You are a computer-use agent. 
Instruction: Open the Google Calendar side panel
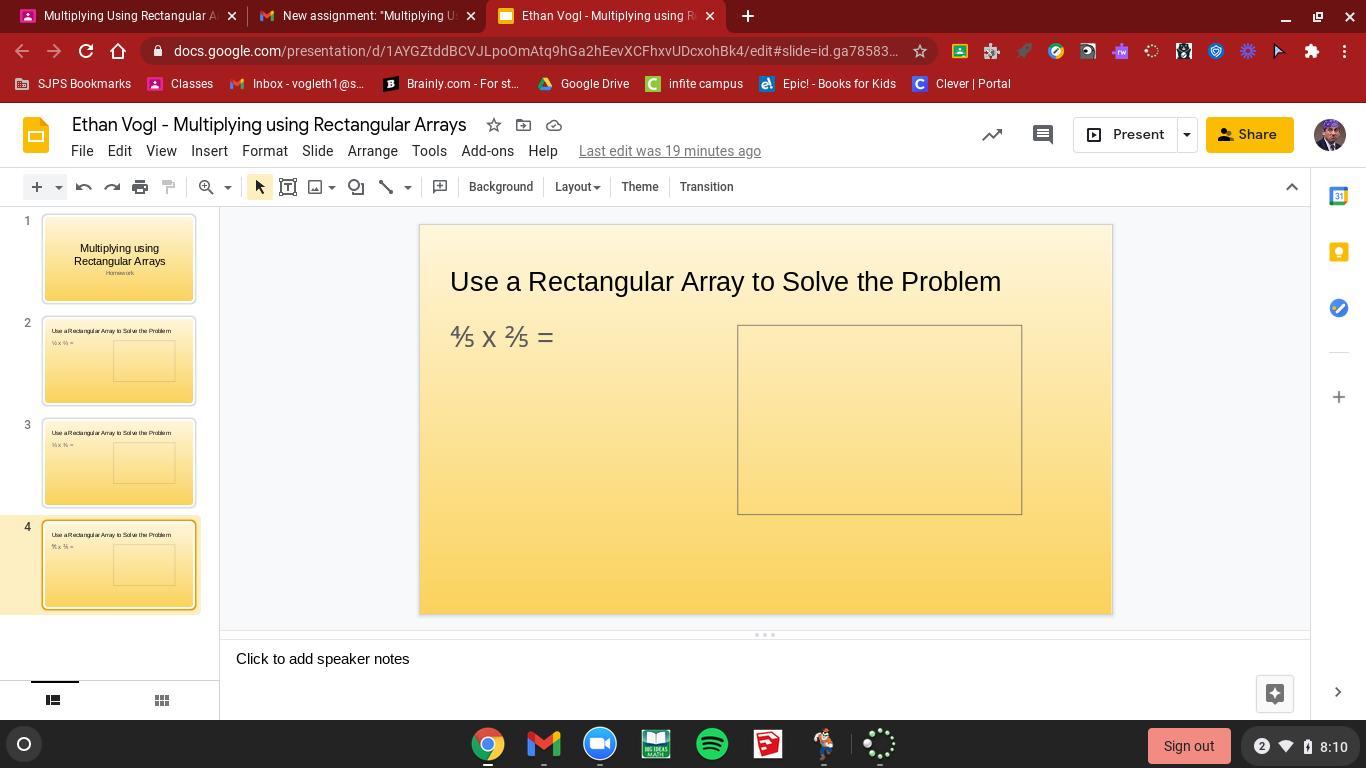1338,196
